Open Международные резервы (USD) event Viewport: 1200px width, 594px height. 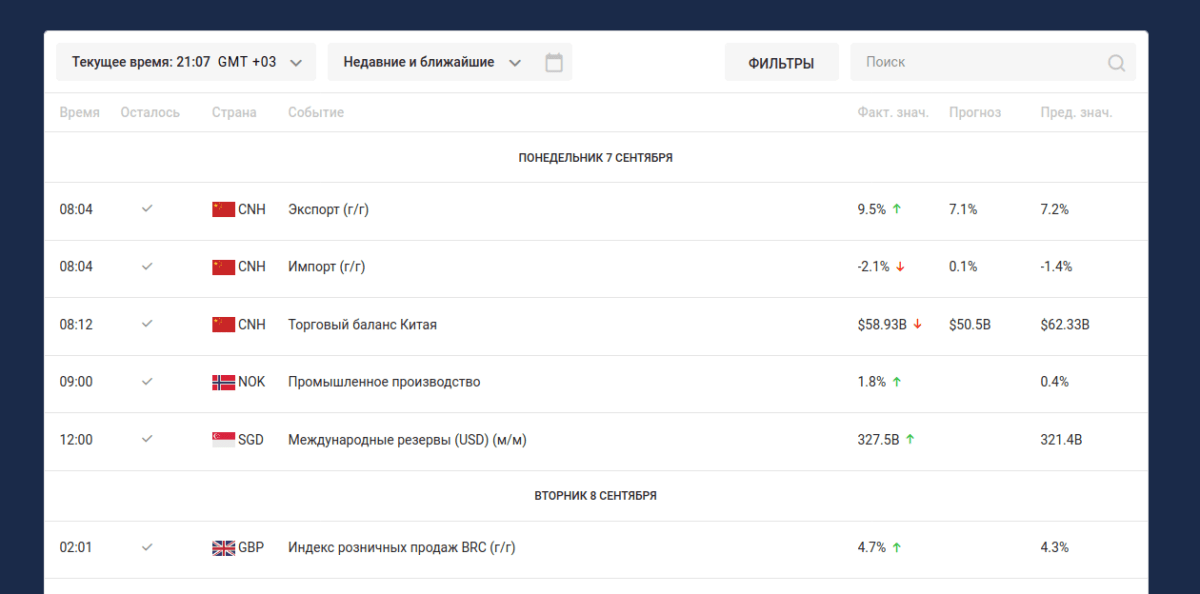(406, 440)
